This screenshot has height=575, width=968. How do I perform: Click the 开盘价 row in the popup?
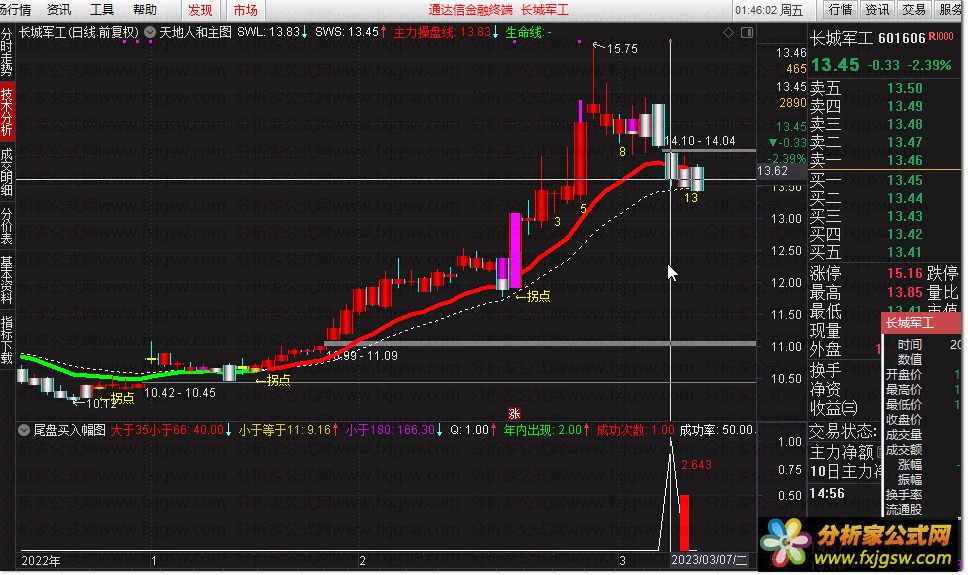click(x=922, y=375)
